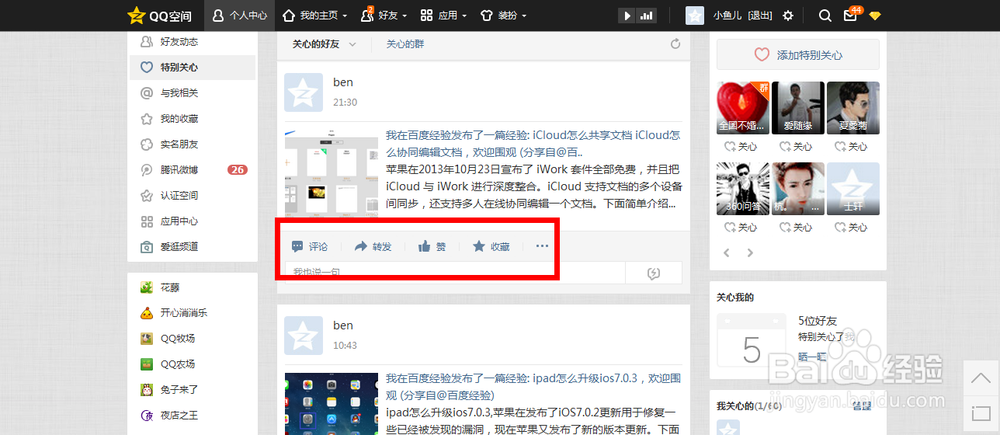Viewport: 1000px width, 435px height.
Task: Switch to the 关心的群 tab
Action: pos(405,45)
